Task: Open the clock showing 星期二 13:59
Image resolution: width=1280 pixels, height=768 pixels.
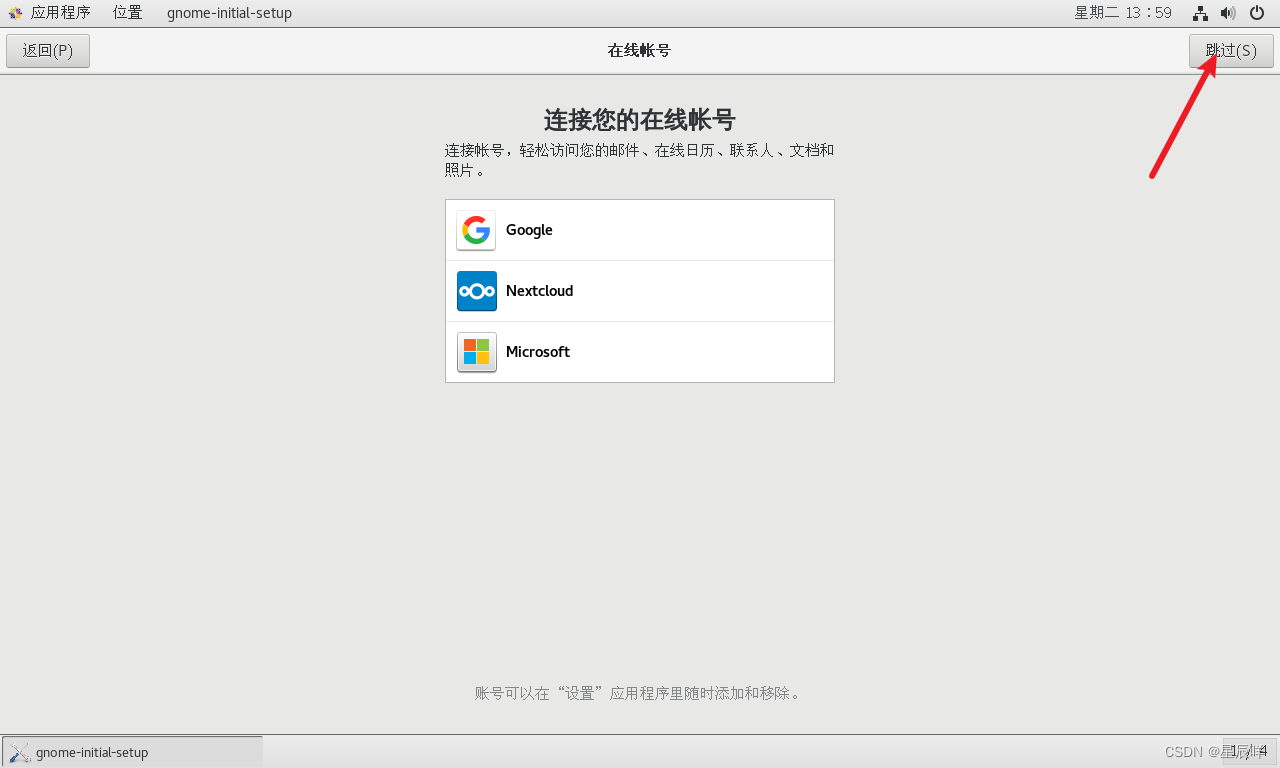Action: pyautogui.click(x=1123, y=13)
